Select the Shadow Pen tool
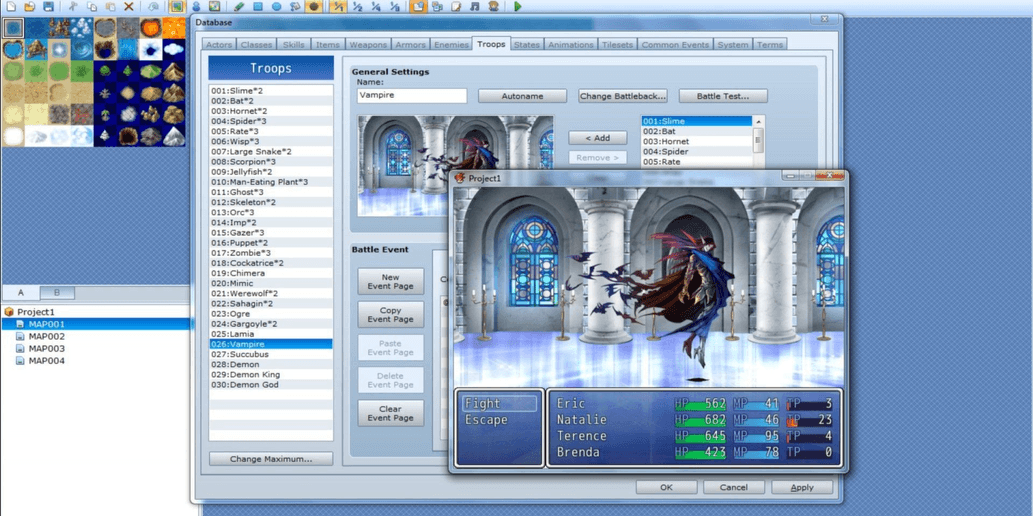This screenshot has height=516, width=1033. pos(314,7)
